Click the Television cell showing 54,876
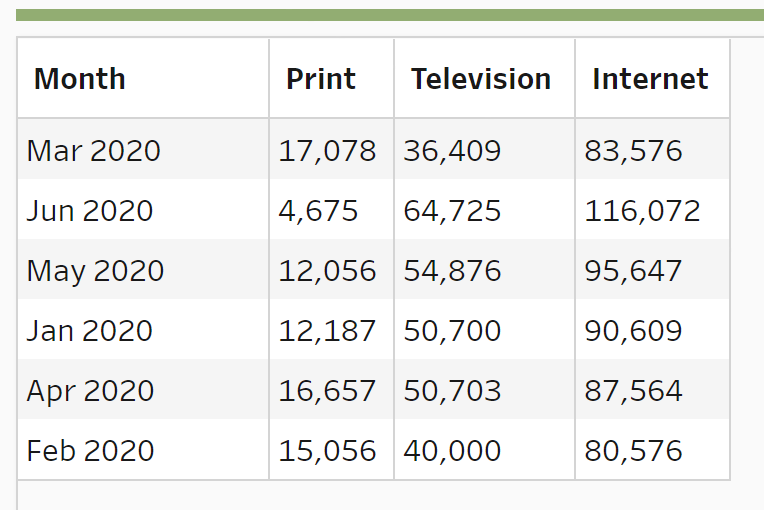 [x=453, y=271]
